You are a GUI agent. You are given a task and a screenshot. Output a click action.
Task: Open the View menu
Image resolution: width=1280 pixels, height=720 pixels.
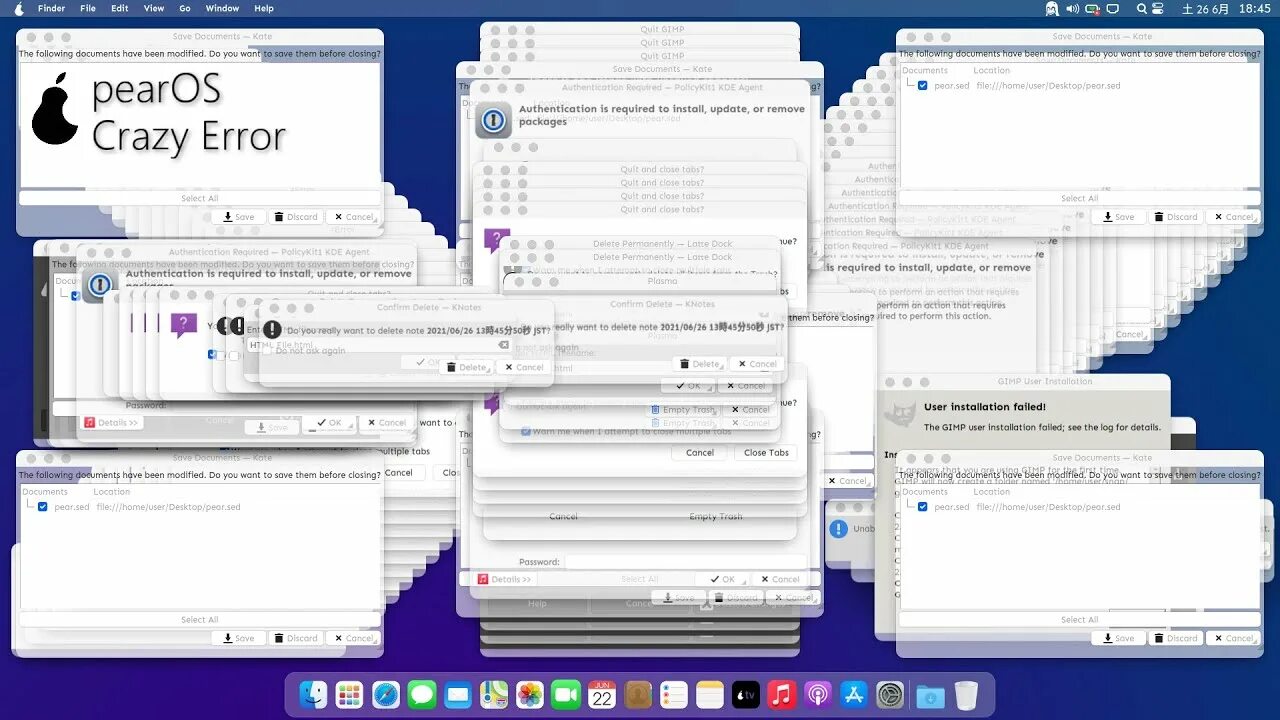[x=154, y=8]
